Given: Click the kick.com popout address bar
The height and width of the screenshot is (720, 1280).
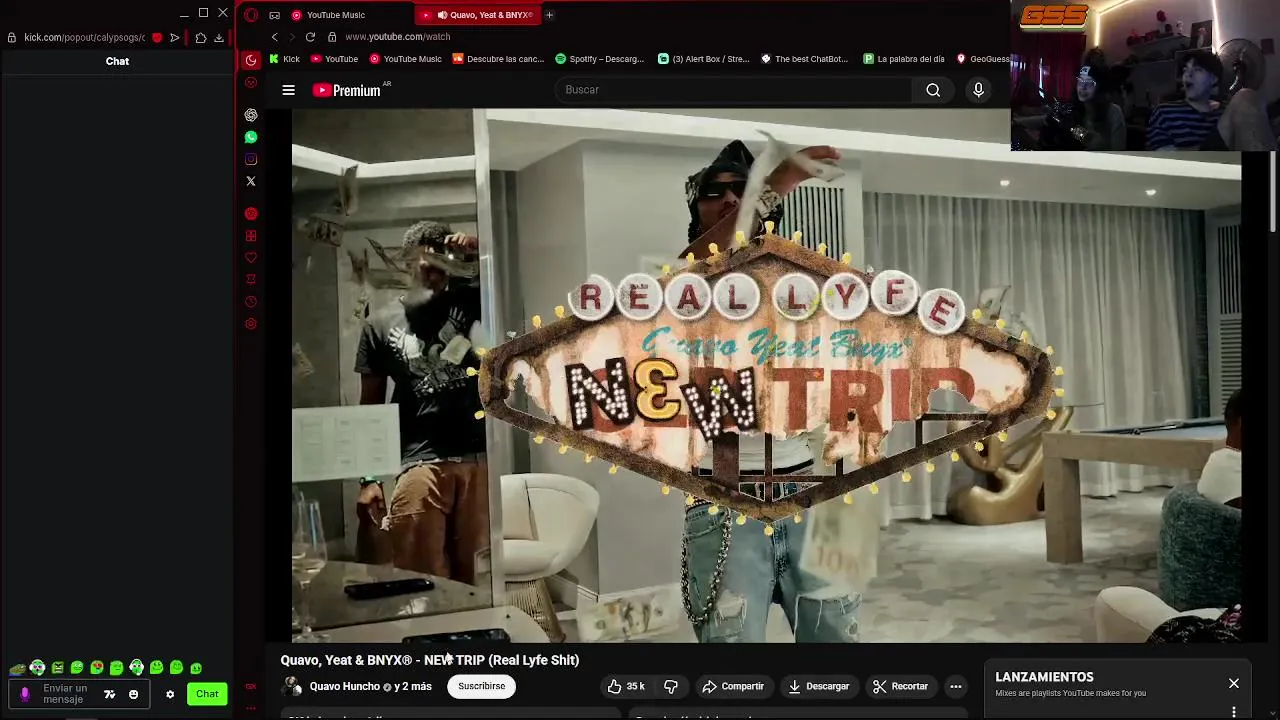Looking at the screenshot, I should point(84,38).
